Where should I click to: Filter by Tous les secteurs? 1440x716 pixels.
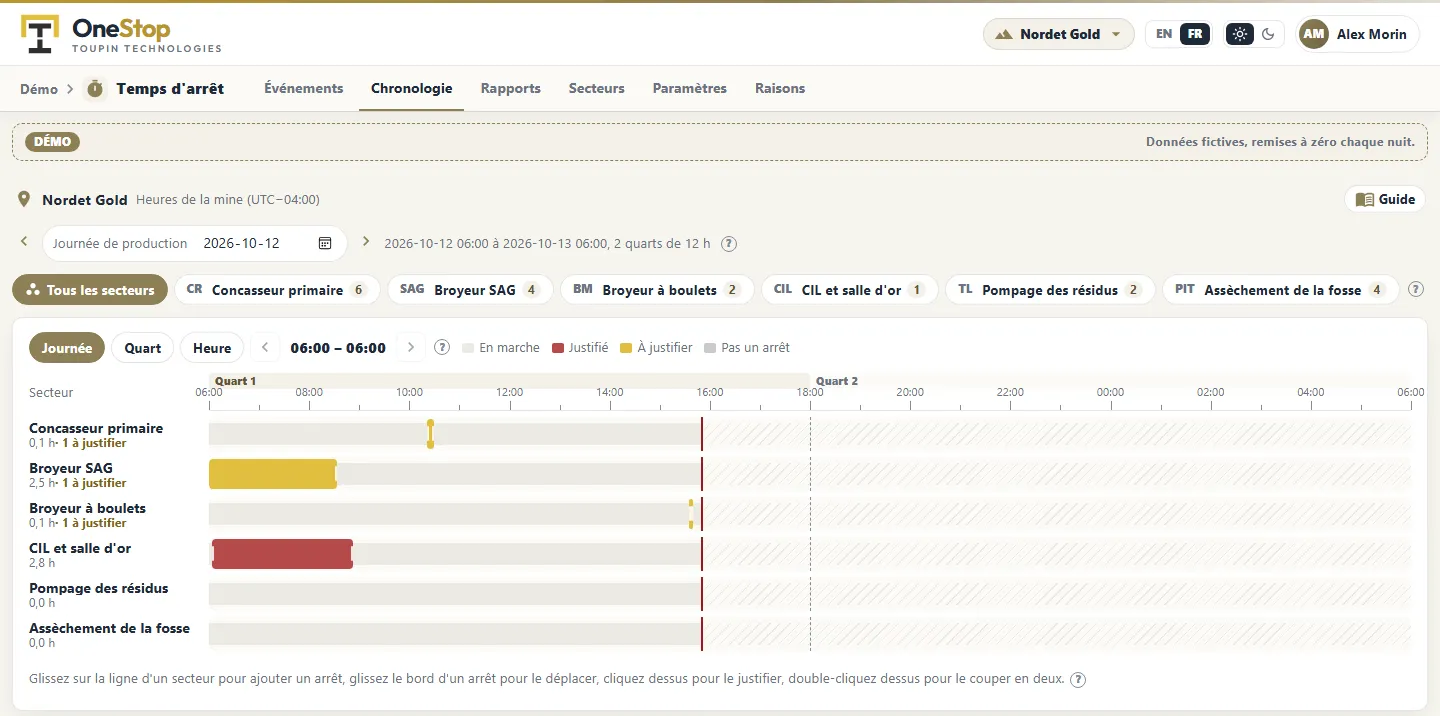(x=90, y=290)
